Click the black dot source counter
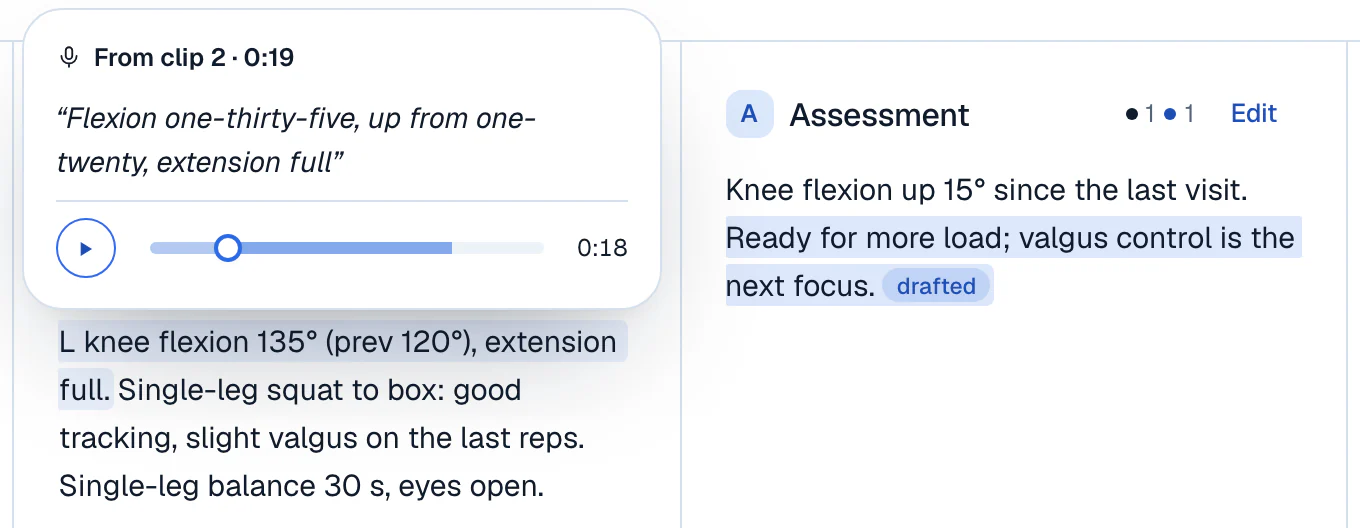Screen dimensions: 1360x528 click(x=1140, y=114)
